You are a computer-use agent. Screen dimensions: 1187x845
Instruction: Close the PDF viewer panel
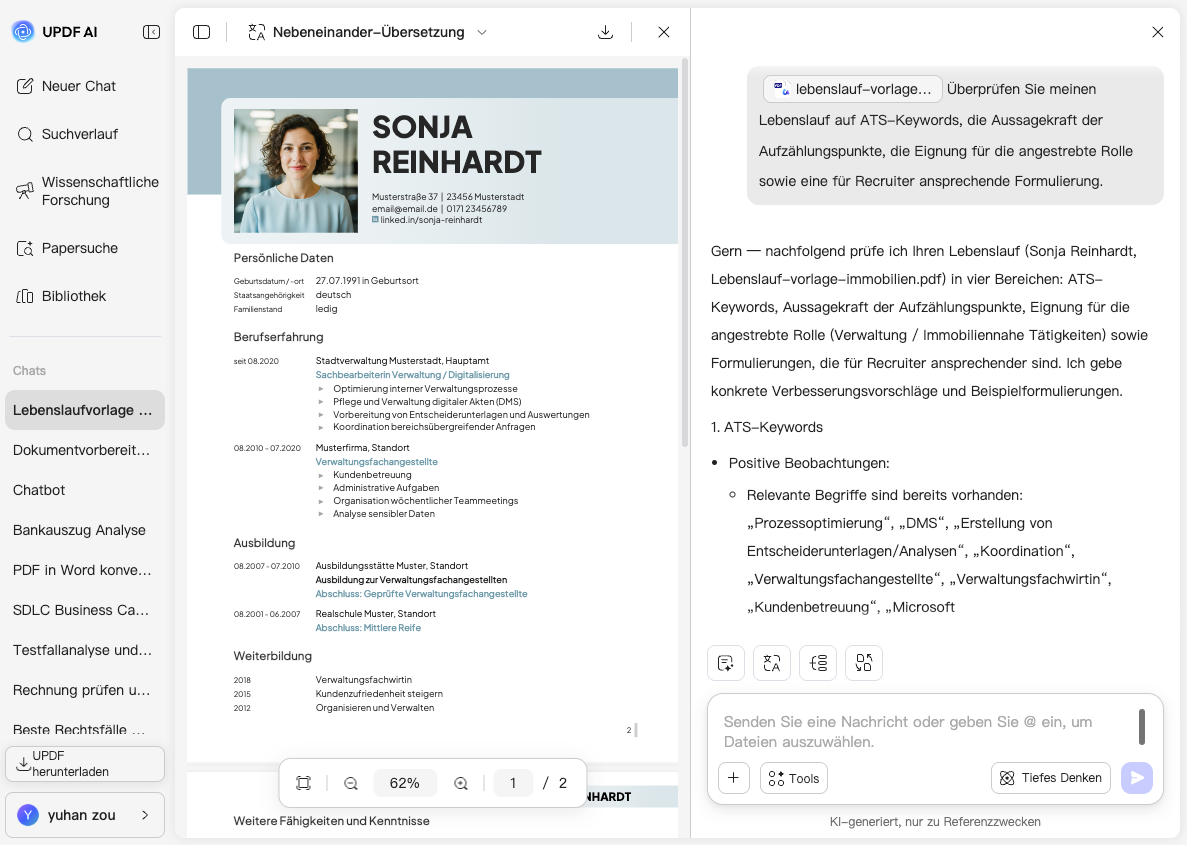tap(664, 32)
